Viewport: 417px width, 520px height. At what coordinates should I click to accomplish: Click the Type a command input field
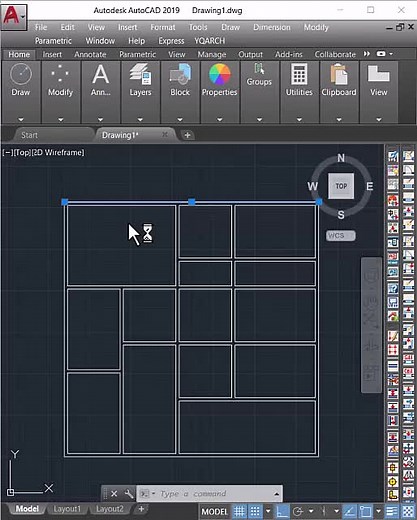click(x=213, y=494)
